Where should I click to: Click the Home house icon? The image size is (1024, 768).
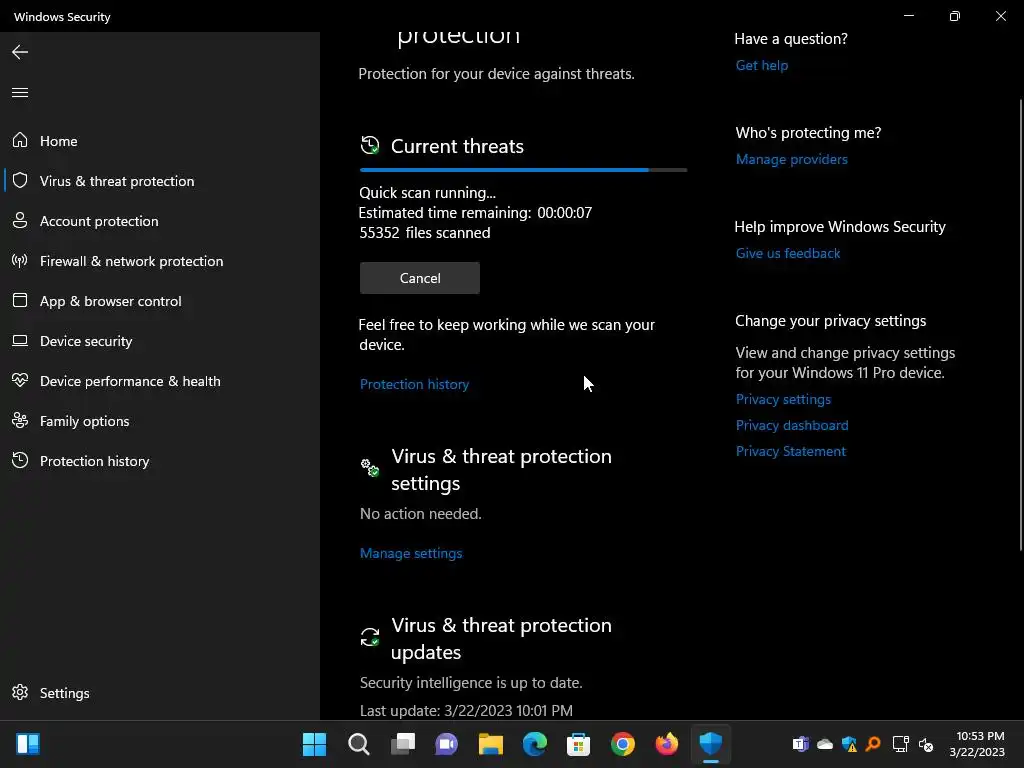[x=20, y=140]
